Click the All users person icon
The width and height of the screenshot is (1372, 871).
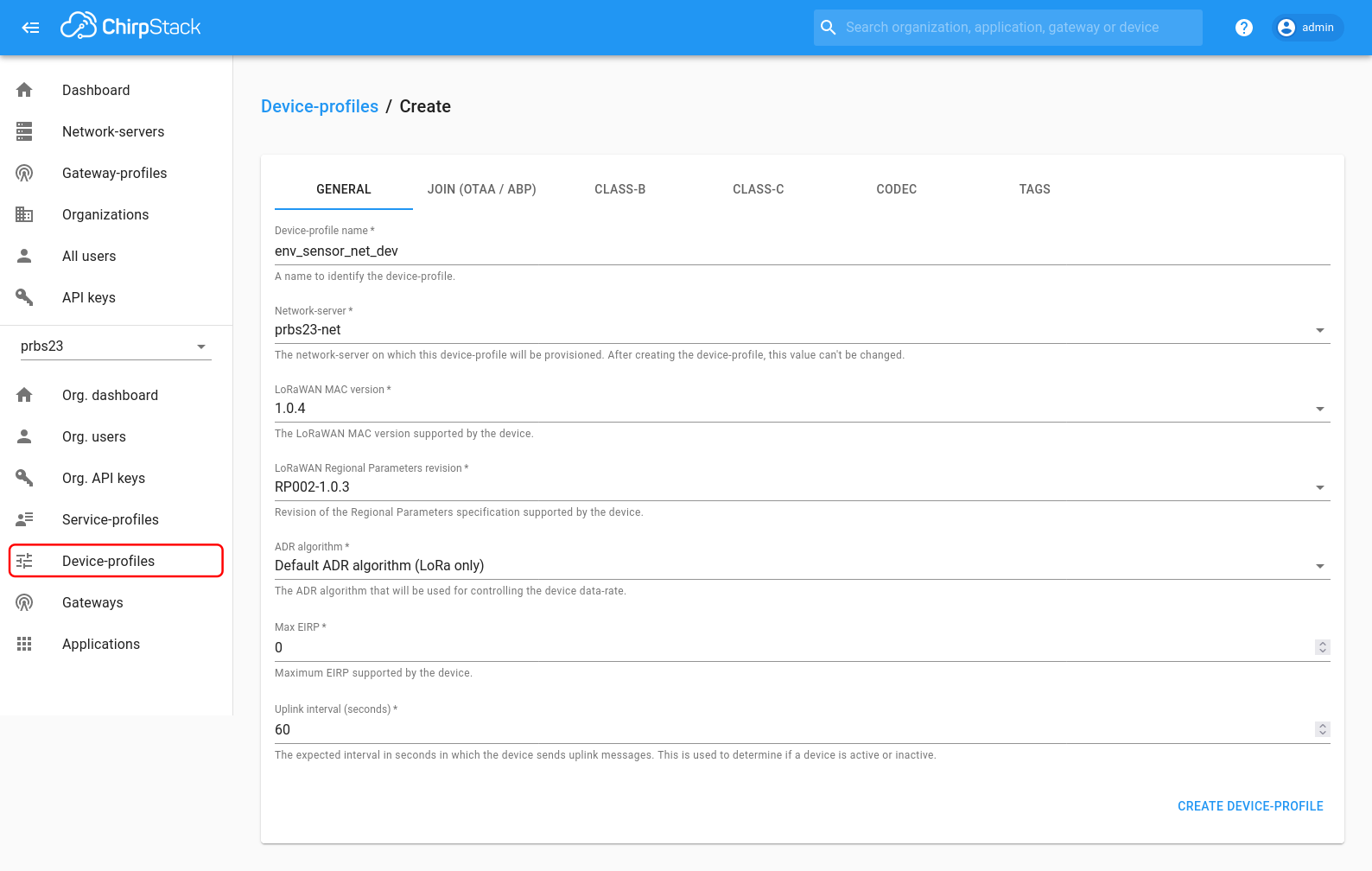[x=24, y=256]
